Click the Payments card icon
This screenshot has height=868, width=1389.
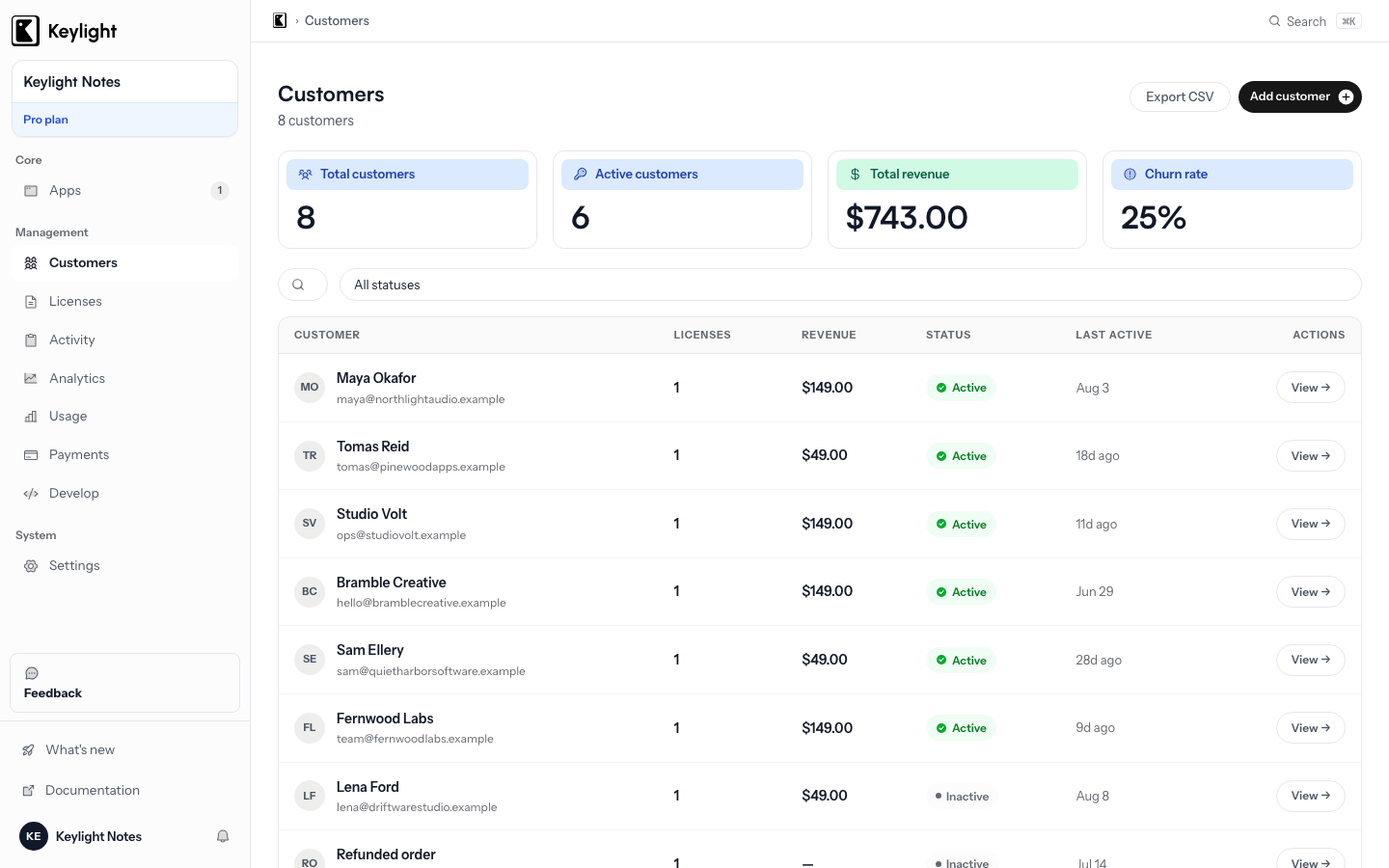(31, 455)
